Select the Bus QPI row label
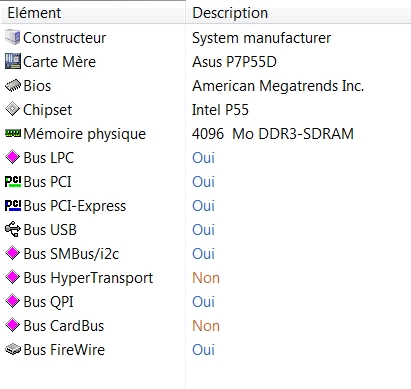This screenshot has height=389, width=411. 49,302
